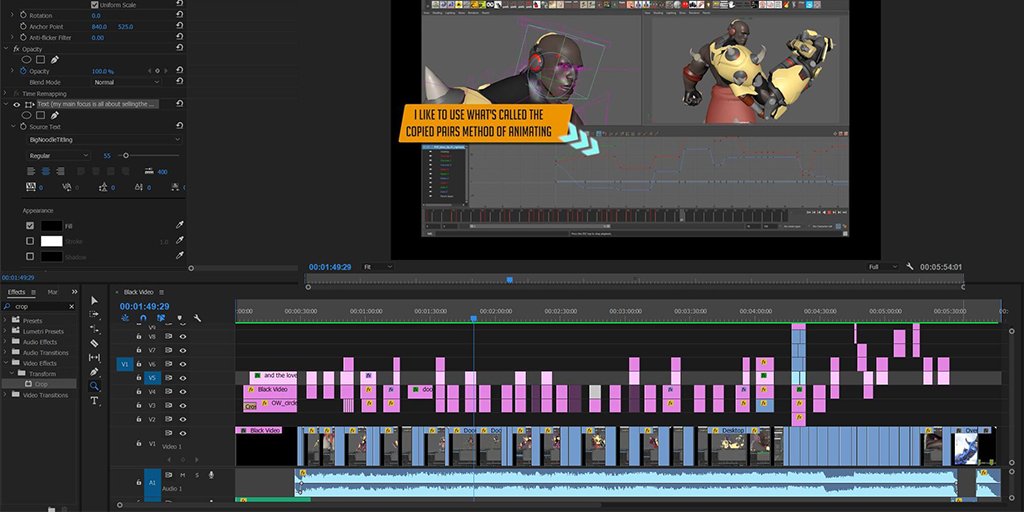This screenshot has height=512, width=1024.
Task: Create rectangle mask under Opacity
Action: [x=40, y=59]
